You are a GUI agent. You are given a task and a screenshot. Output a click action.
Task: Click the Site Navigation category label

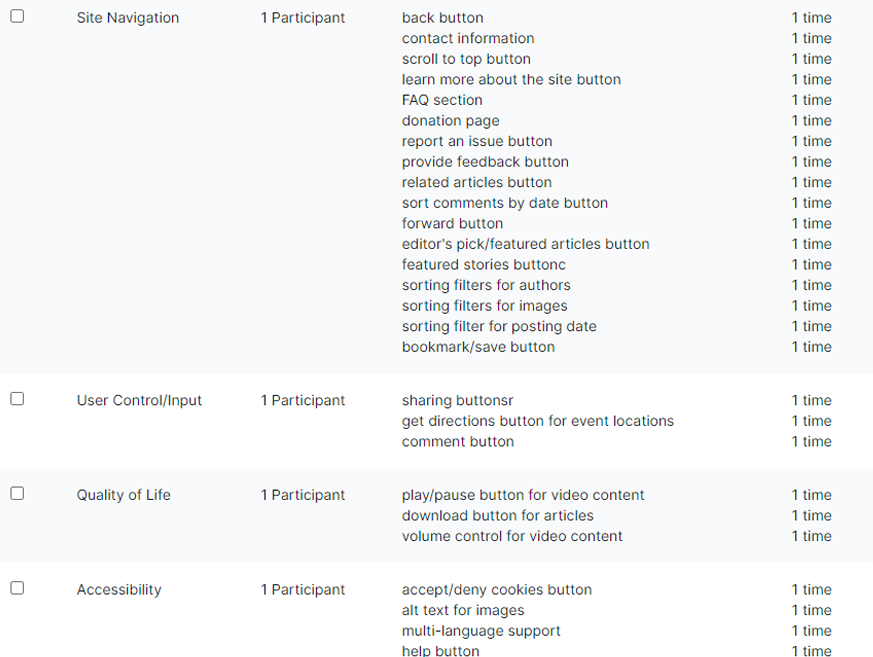coord(128,18)
